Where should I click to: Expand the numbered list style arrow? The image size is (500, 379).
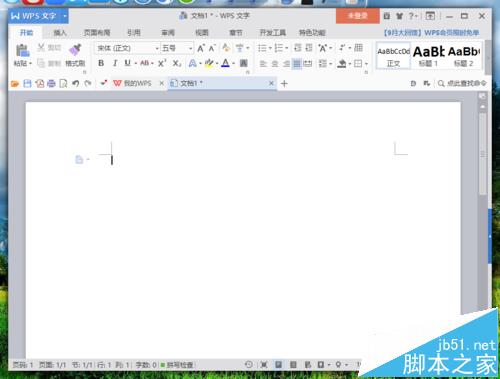point(286,48)
